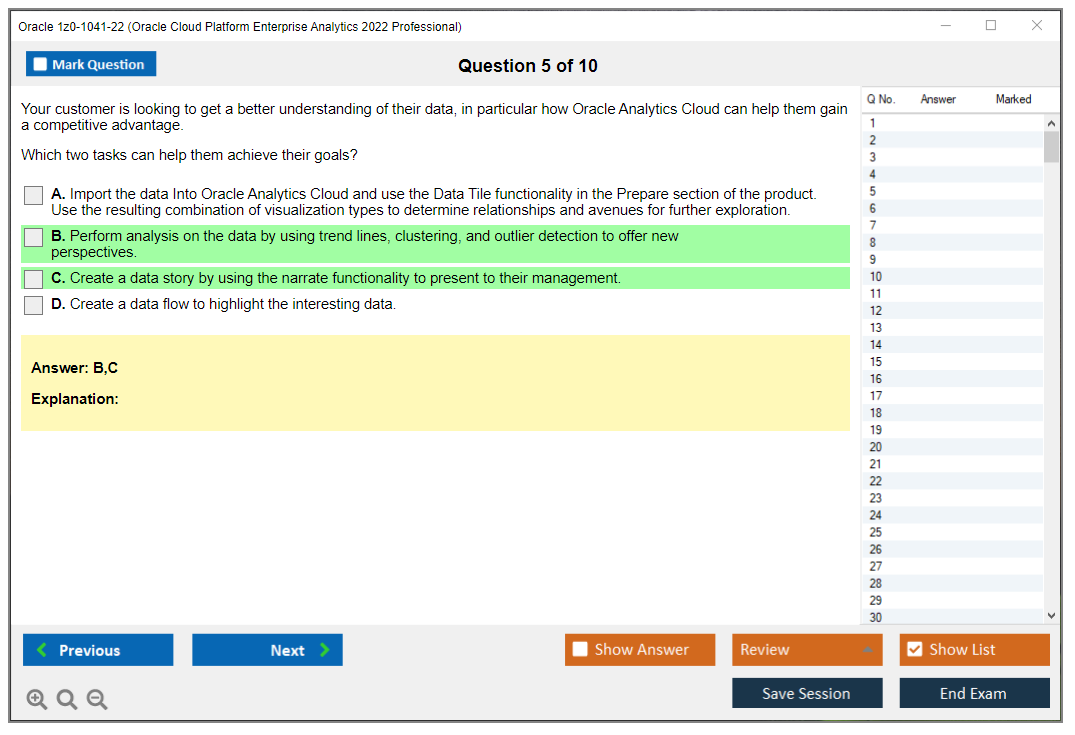Go to the Next question

click(x=267, y=650)
